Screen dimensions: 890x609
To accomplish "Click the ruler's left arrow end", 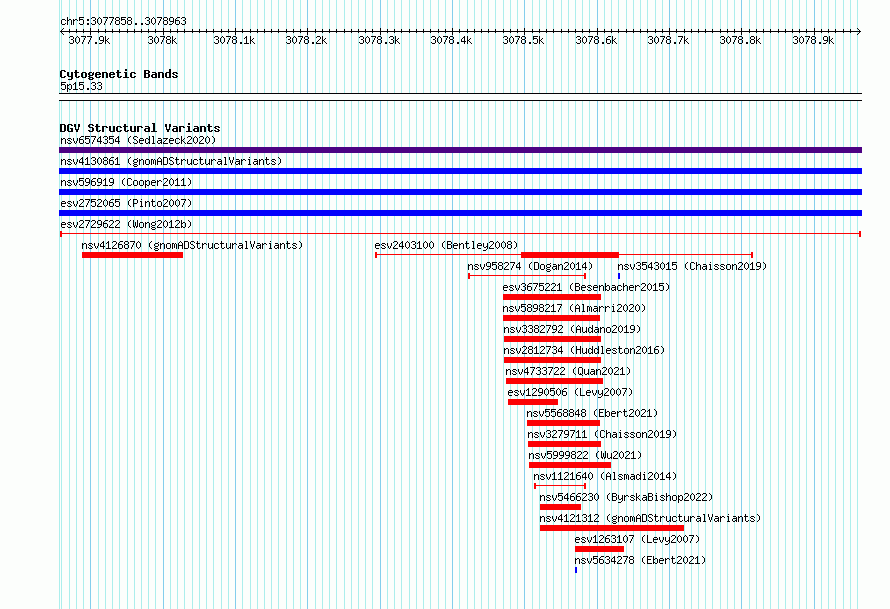I will coord(62,32).
